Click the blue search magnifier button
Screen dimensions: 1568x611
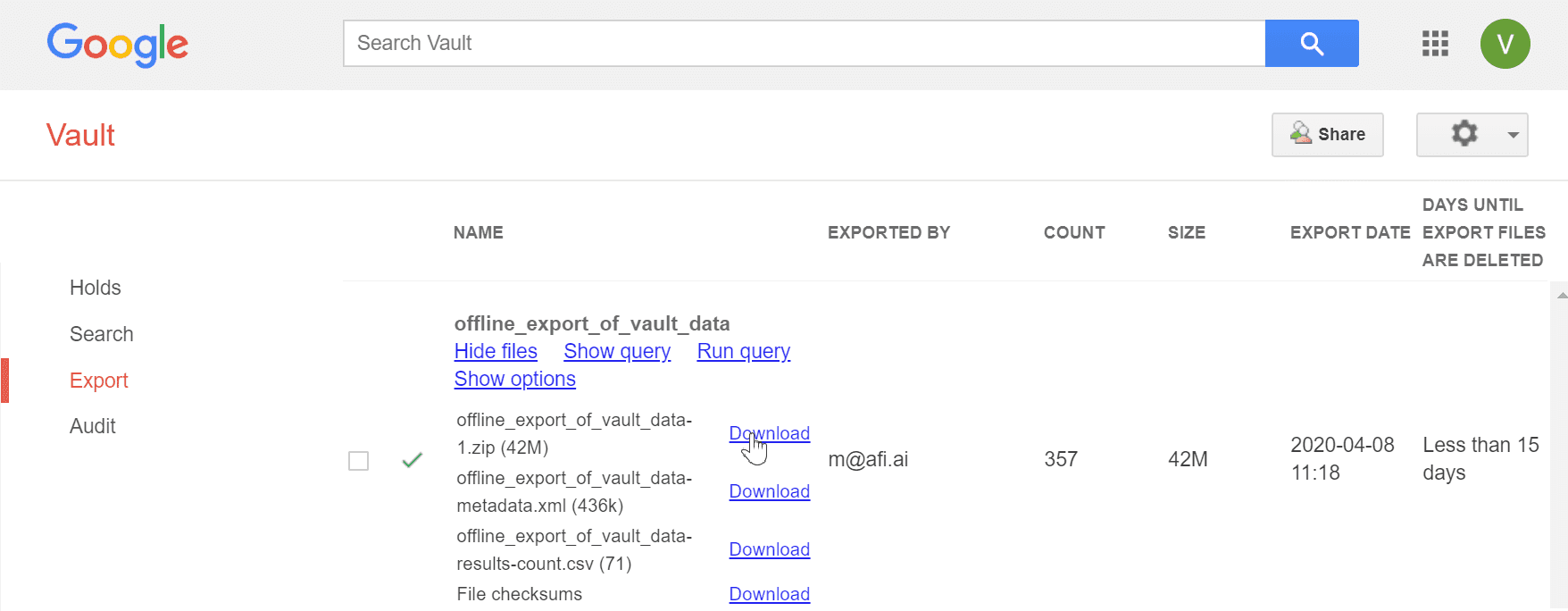tap(1311, 43)
